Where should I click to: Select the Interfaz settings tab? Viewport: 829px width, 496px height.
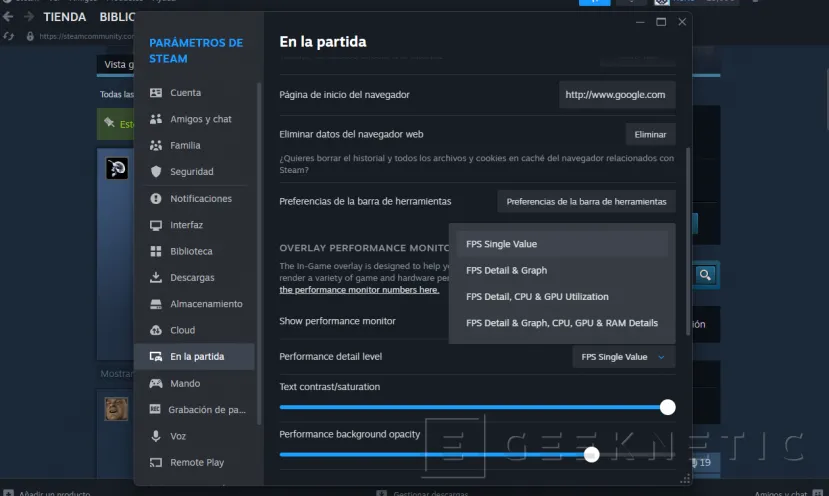(x=195, y=225)
